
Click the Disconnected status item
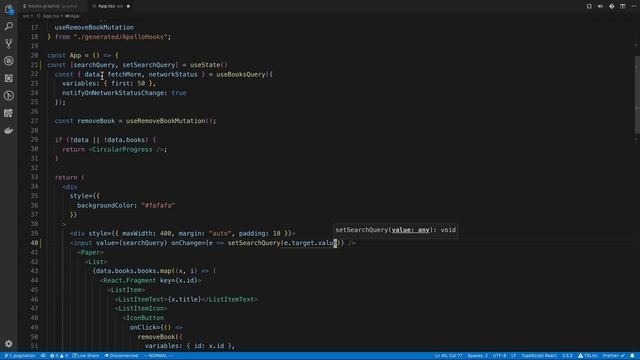tap(121, 356)
